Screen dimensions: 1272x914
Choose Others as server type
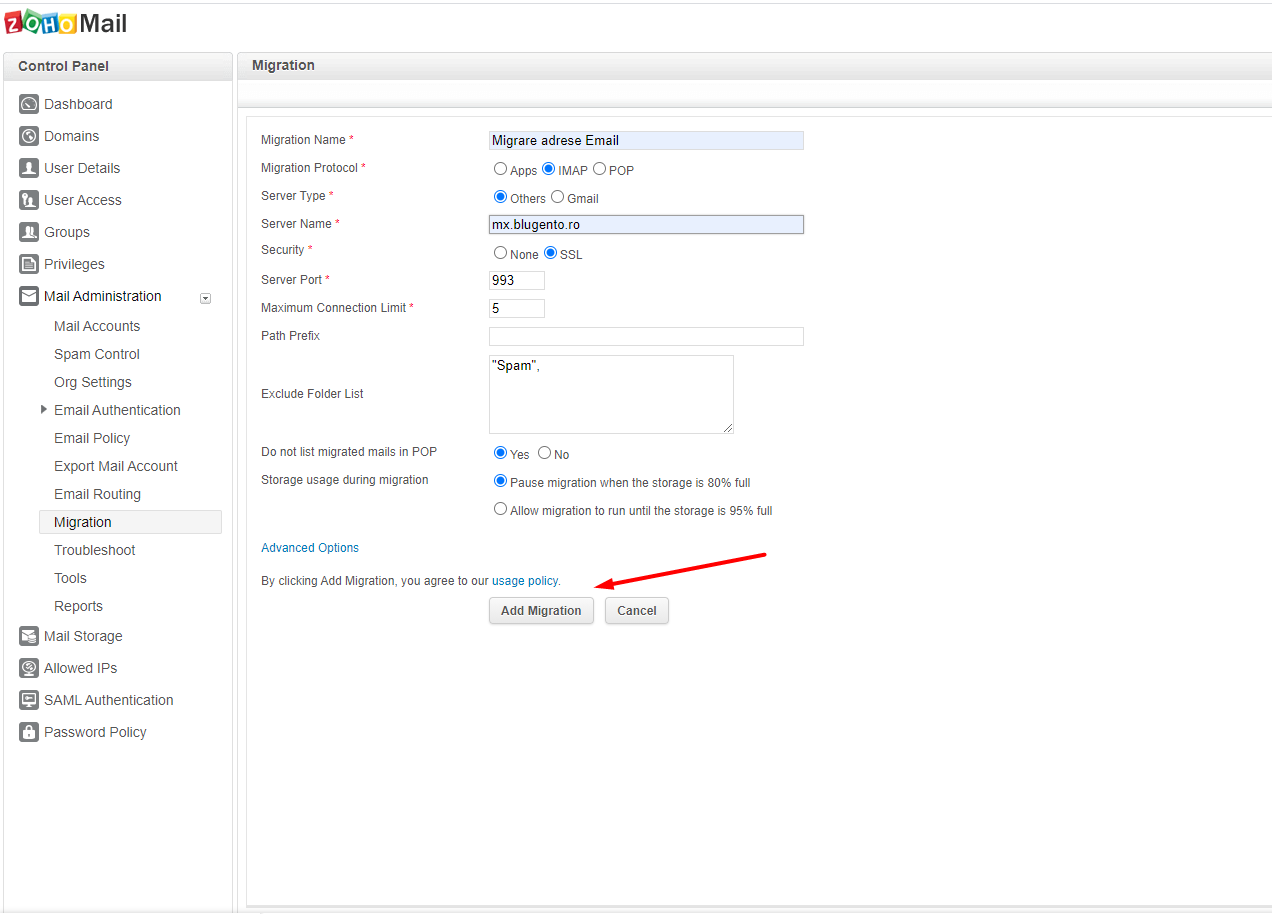pos(500,197)
